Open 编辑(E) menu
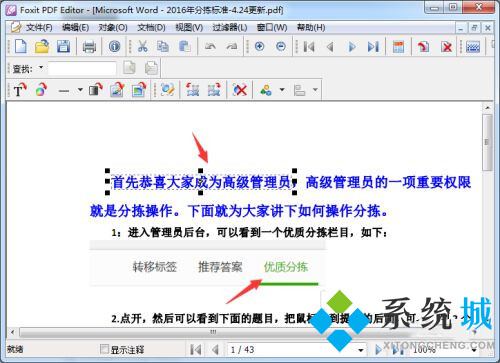This screenshot has width=500, height=363. point(75,27)
